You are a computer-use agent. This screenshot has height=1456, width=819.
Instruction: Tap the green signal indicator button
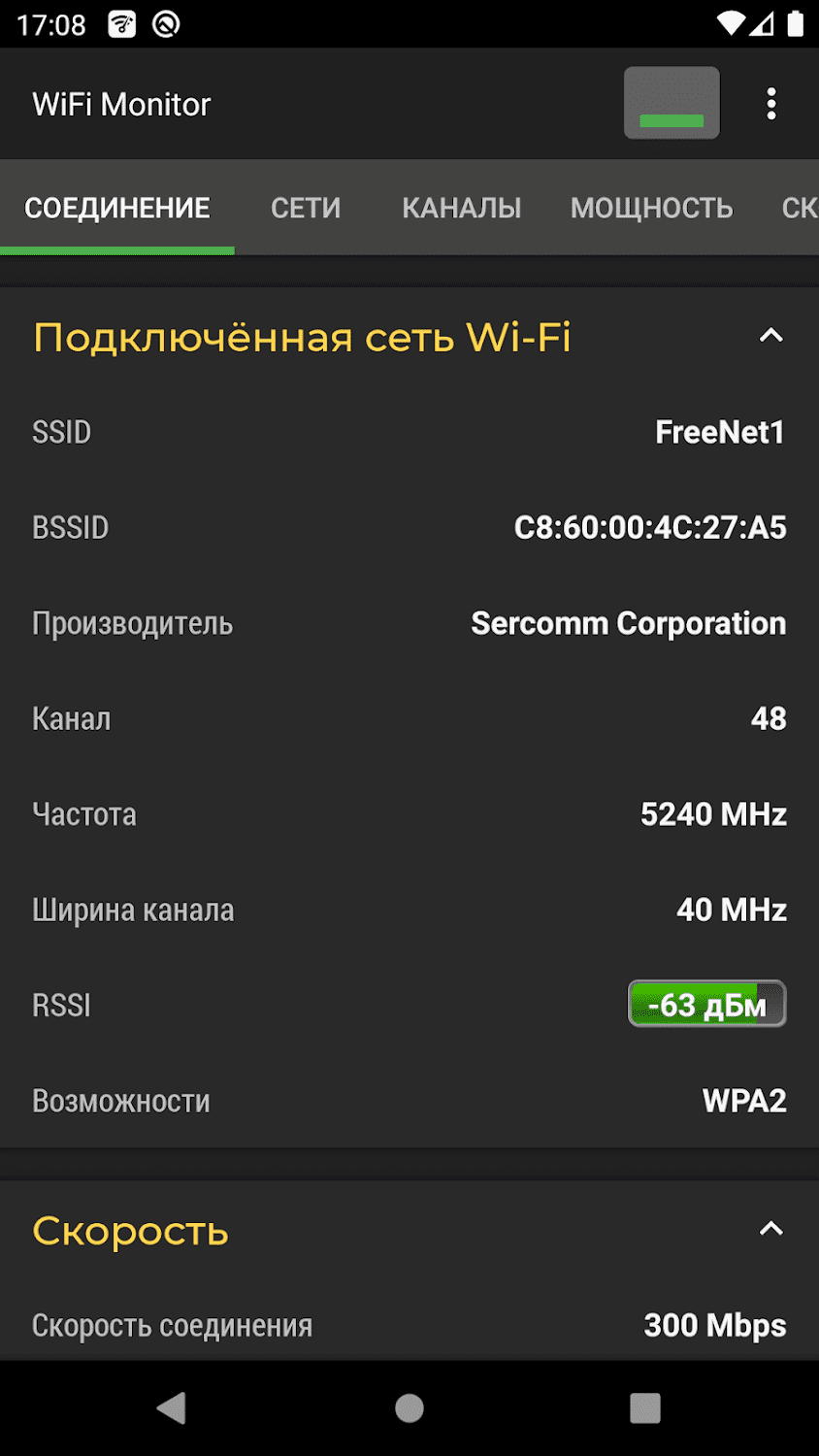pos(672,104)
